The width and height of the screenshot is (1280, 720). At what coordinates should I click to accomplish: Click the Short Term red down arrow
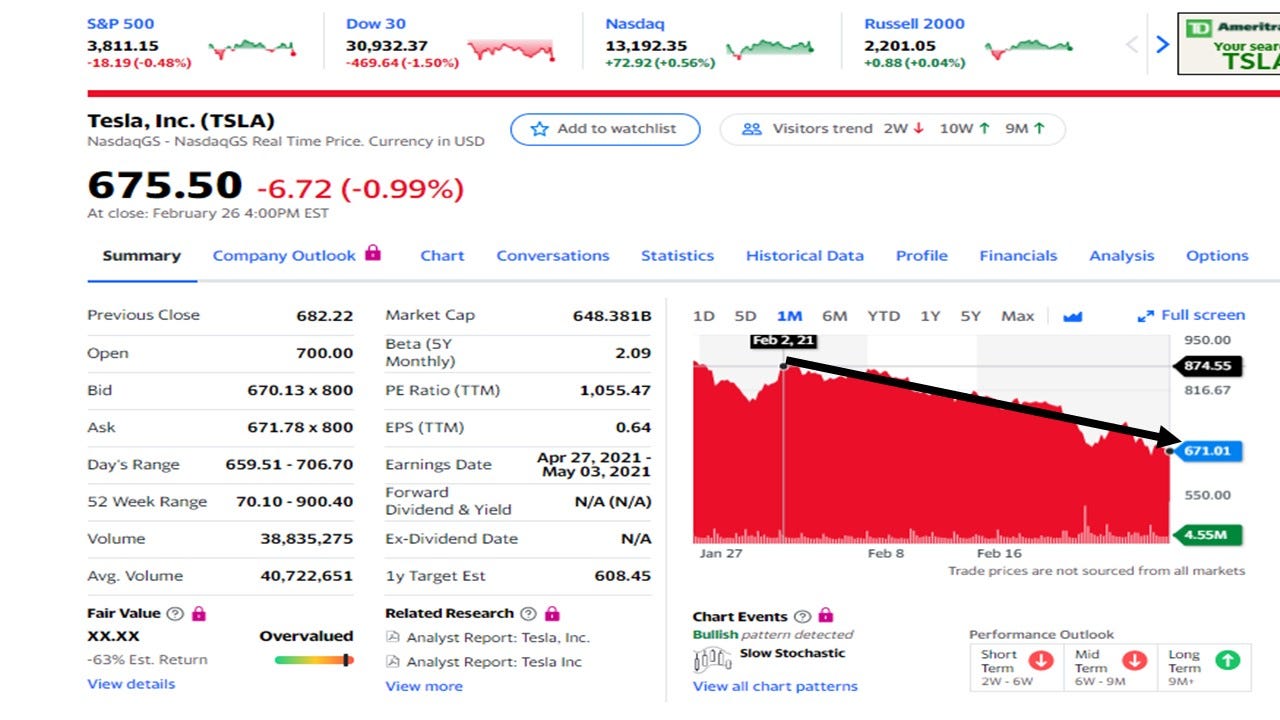[x=1041, y=662]
